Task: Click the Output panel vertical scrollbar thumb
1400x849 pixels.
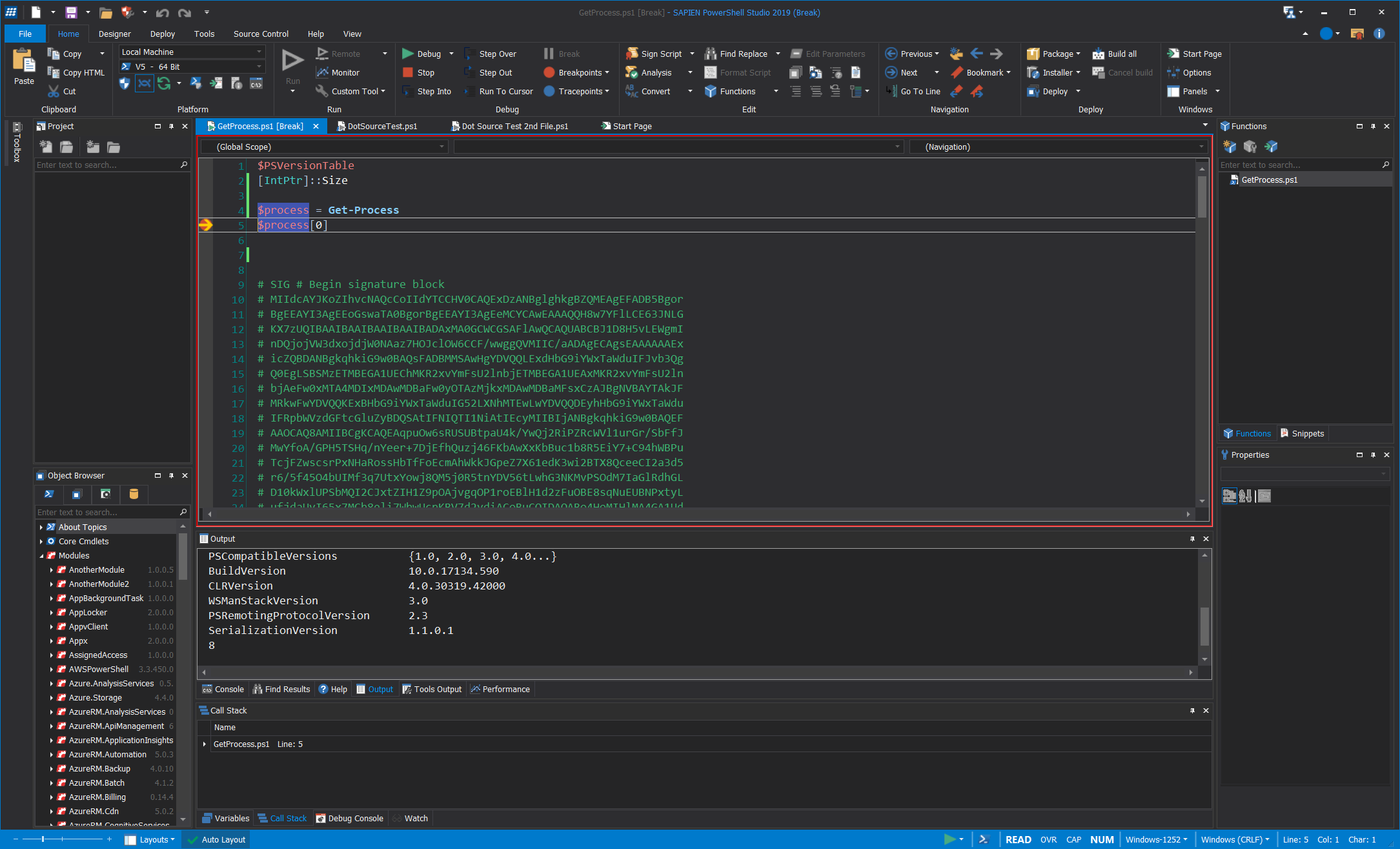Action: click(1204, 626)
